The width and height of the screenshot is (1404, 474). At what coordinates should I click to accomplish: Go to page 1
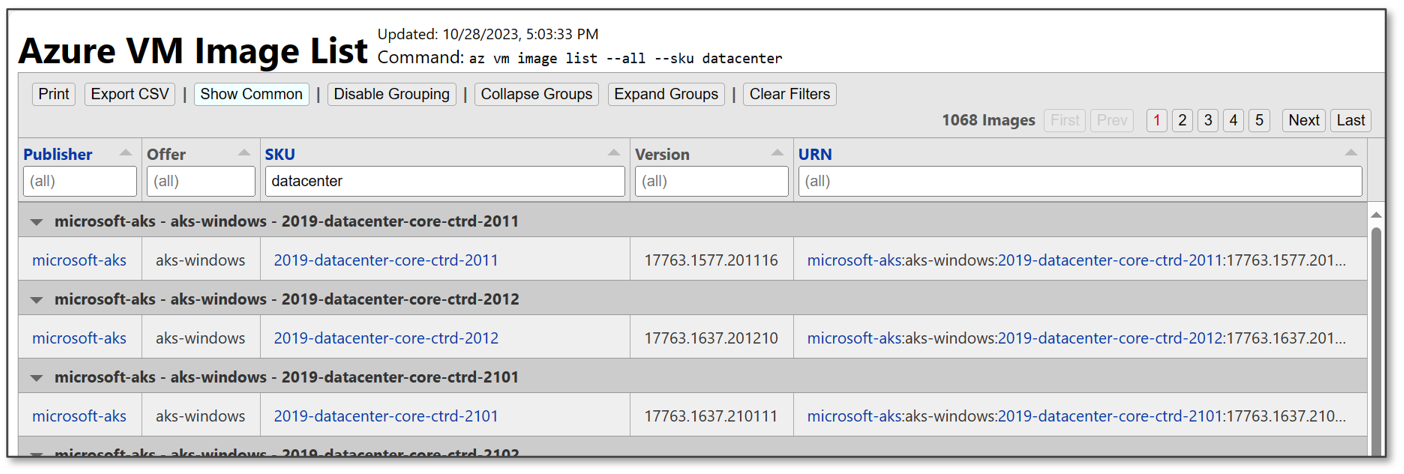coord(1157,120)
